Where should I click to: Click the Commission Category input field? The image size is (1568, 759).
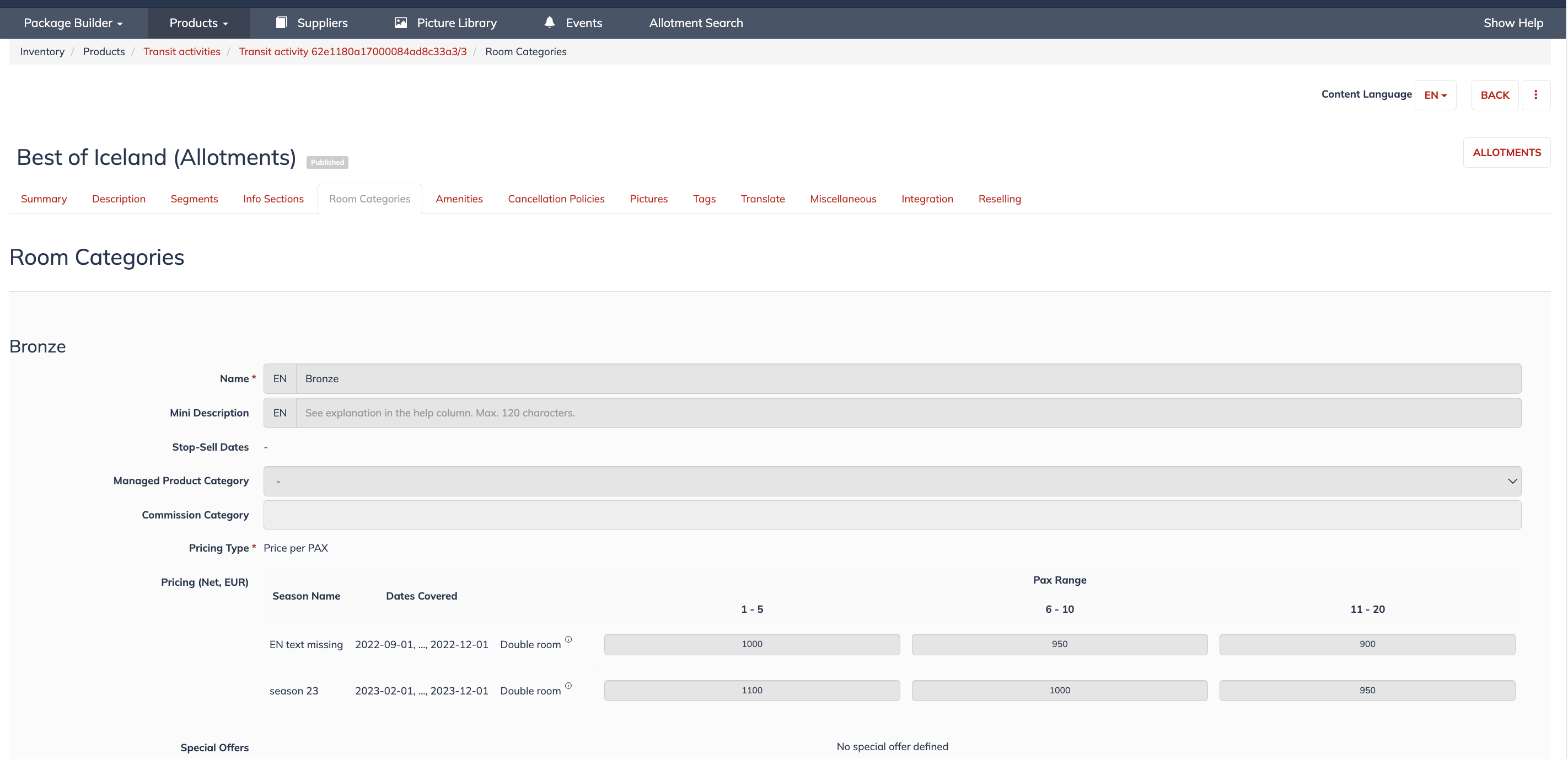[x=892, y=515]
